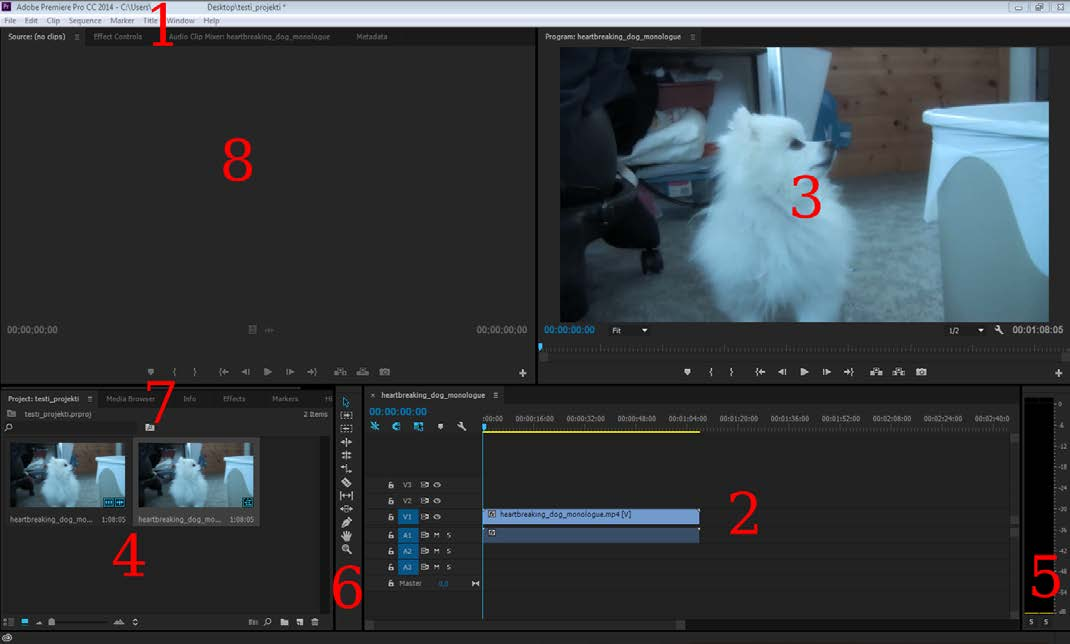Click Export Frame camera in Program monitor
The width and height of the screenshot is (1070, 644).
921,372
